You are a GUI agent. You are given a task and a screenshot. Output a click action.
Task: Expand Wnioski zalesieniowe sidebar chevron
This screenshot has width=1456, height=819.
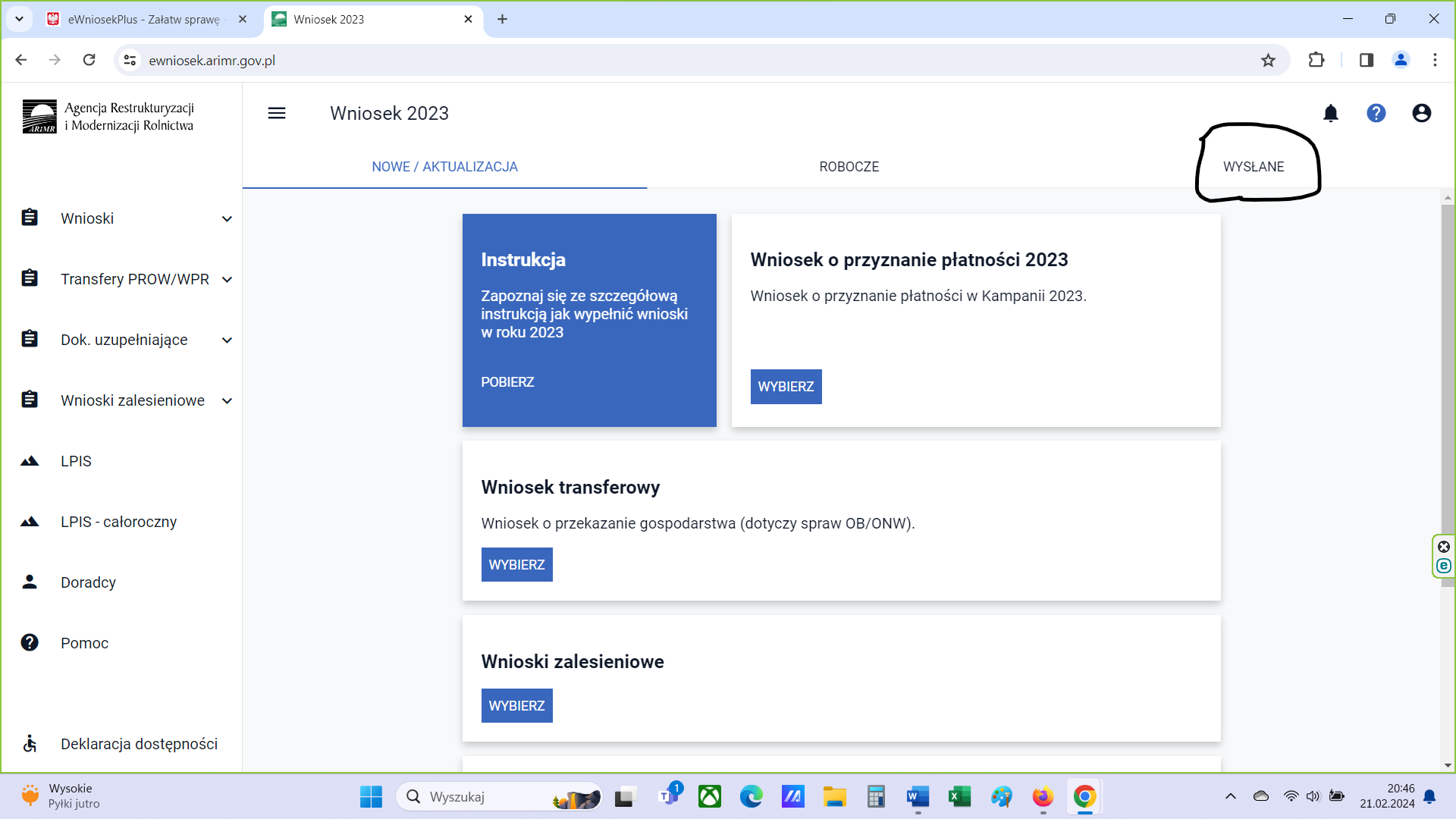(x=227, y=401)
